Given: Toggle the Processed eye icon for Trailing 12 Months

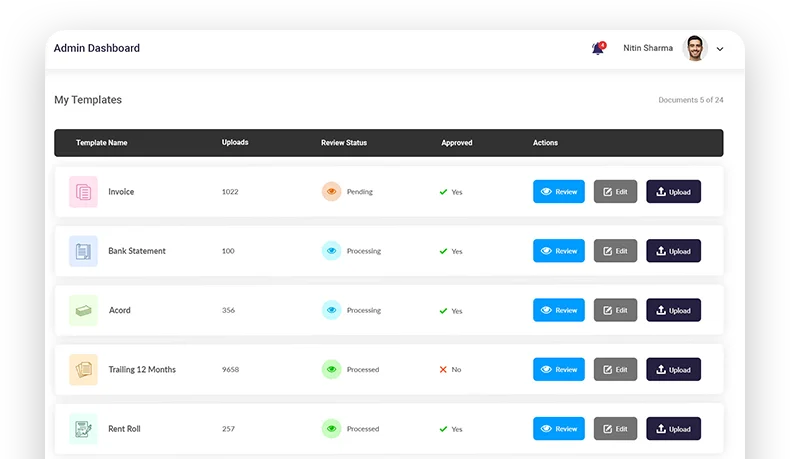Looking at the screenshot, I should [331, 369].
